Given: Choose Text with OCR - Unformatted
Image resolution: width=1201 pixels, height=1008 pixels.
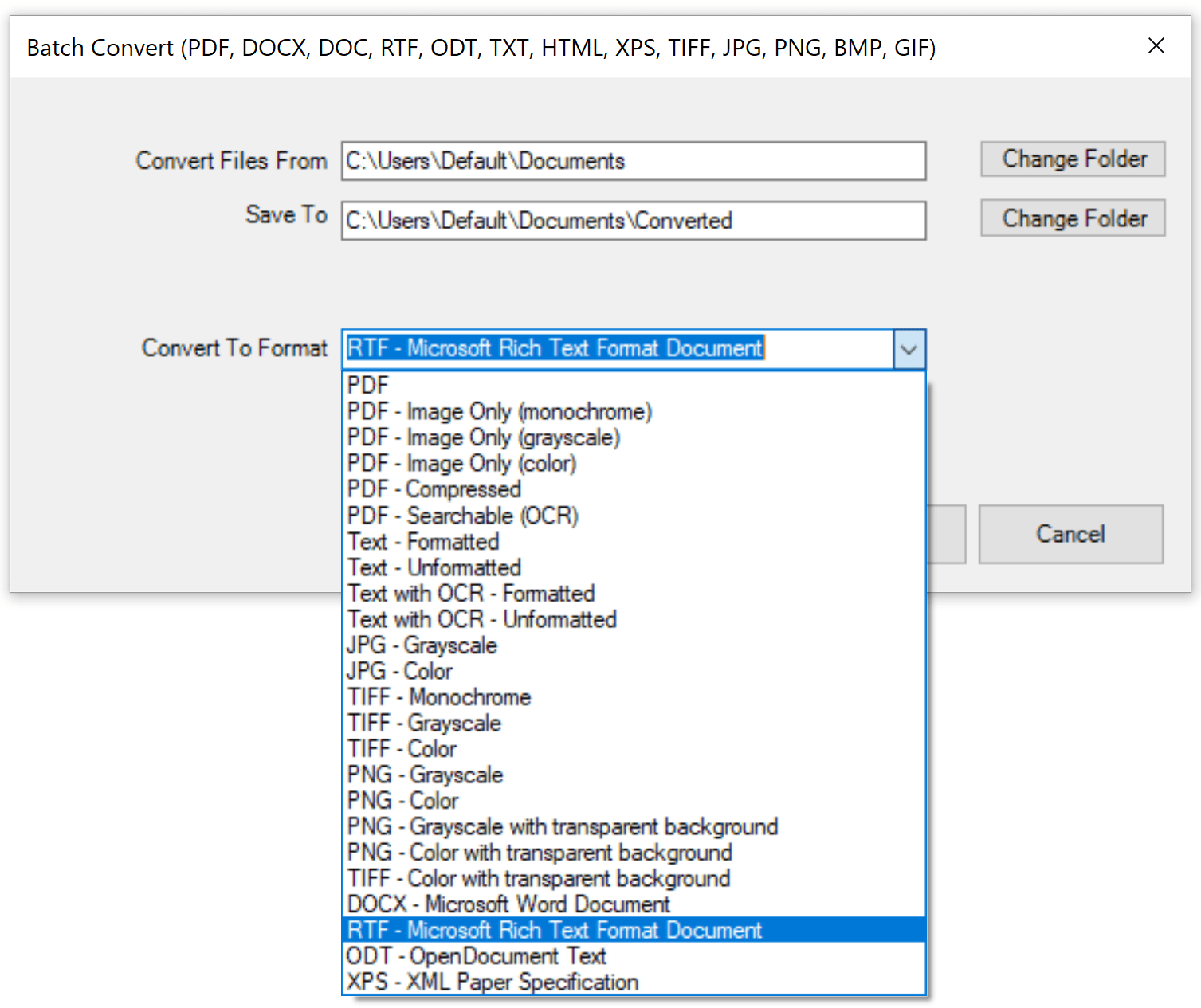Looking at the screenshot, I should pyautogui.click(x=481, y=619).
